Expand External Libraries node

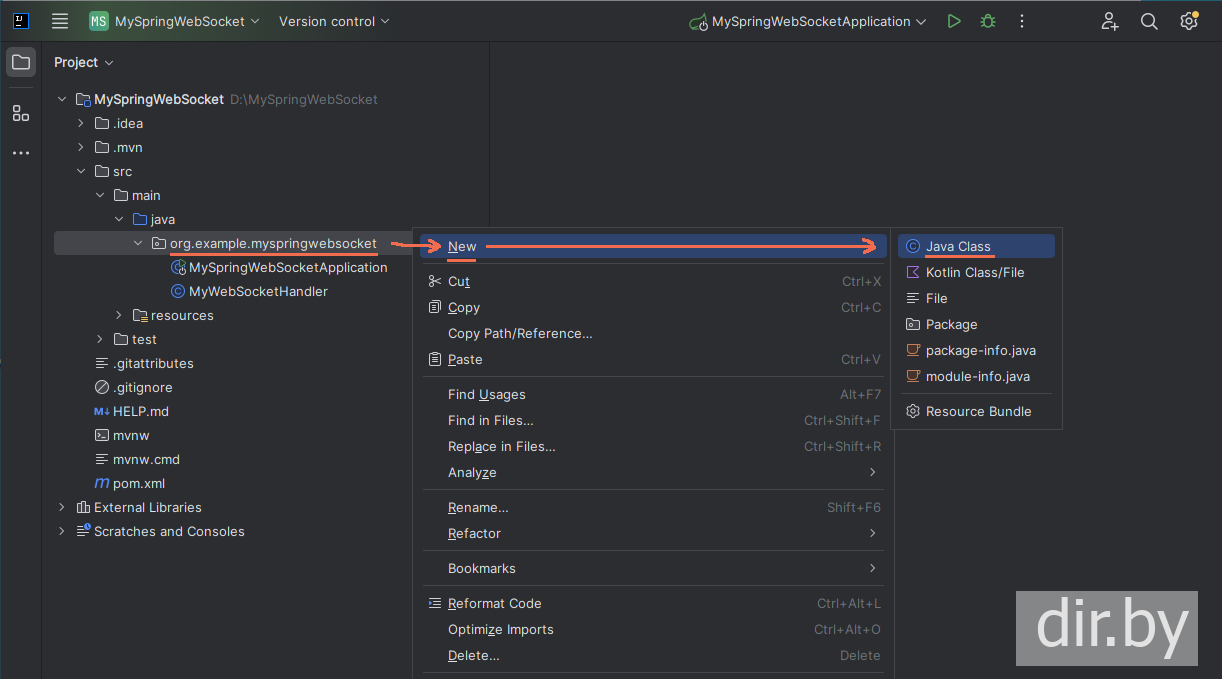[62, 507]
